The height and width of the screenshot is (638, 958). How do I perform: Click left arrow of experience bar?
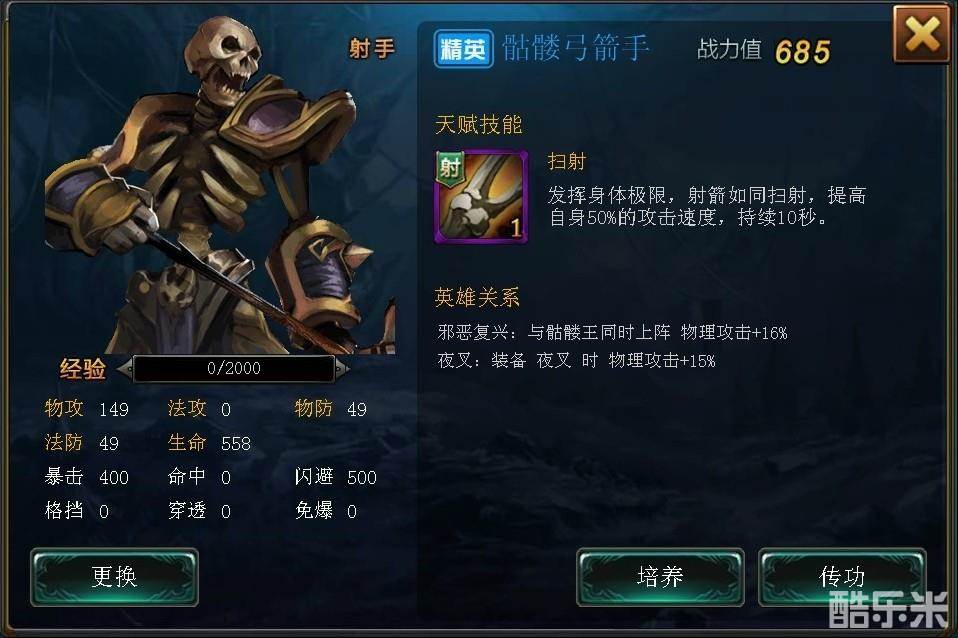tap(125, 368)
